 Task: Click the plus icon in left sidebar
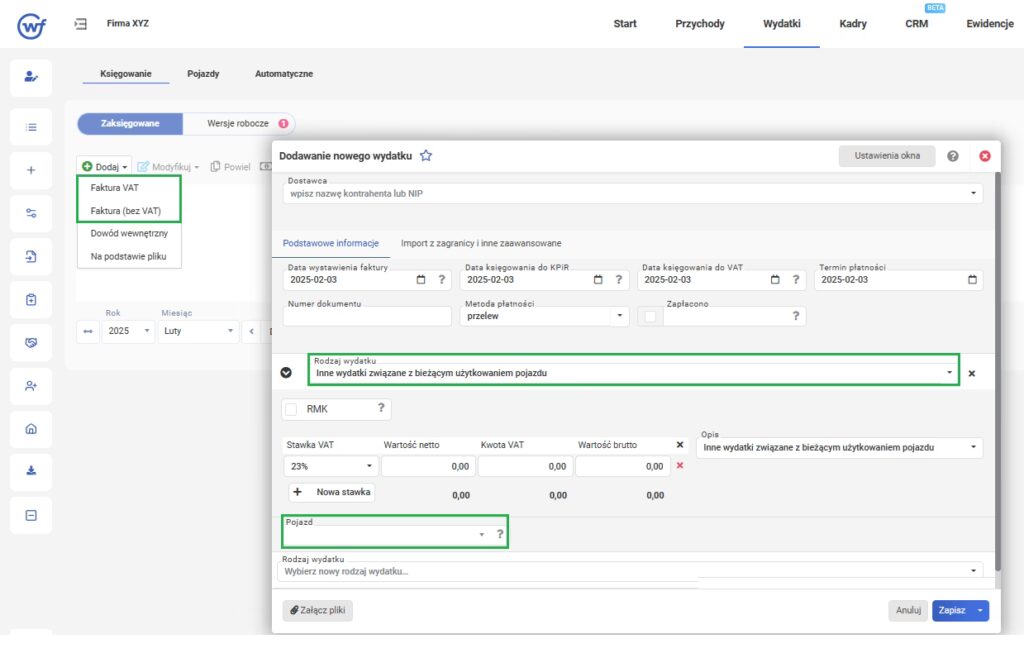pos(31,170)
